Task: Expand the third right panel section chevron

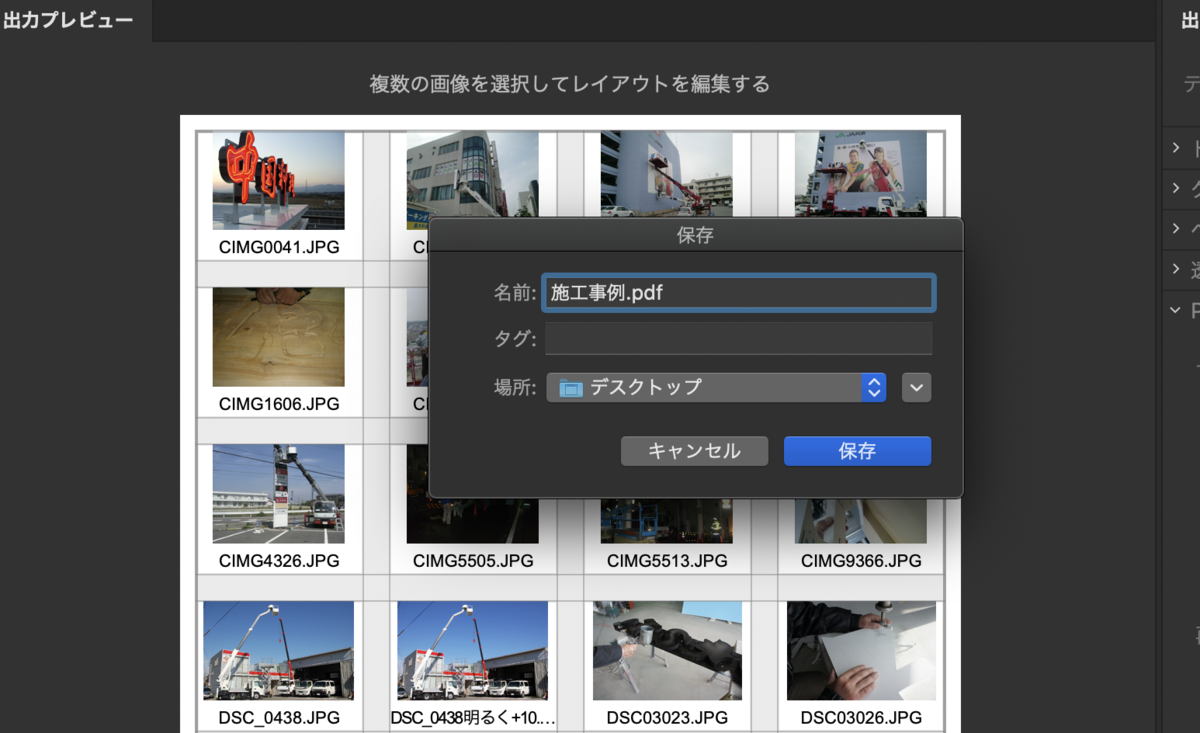Action: click(1176, 229)
